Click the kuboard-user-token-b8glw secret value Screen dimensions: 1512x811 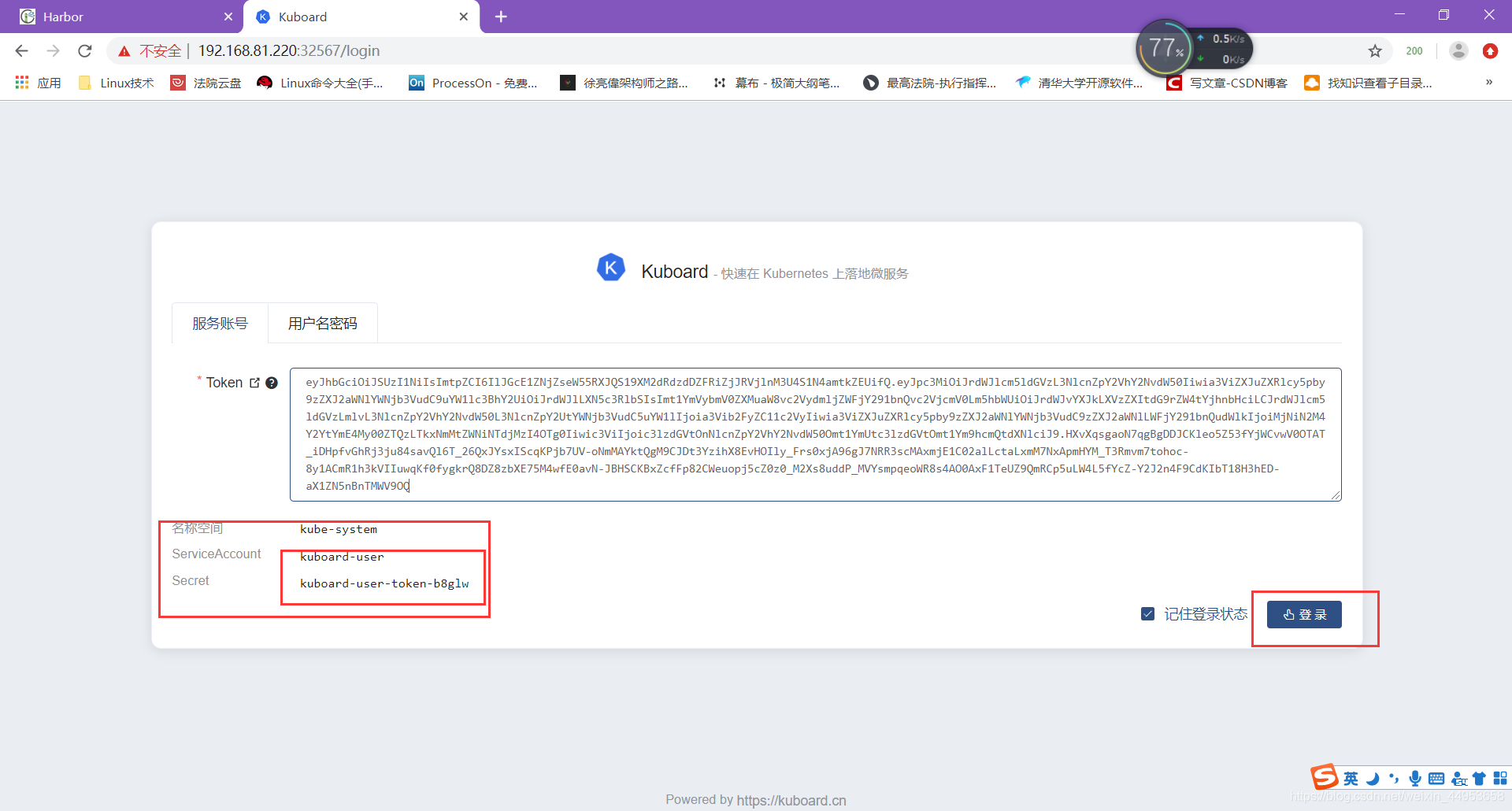point(384,583)
